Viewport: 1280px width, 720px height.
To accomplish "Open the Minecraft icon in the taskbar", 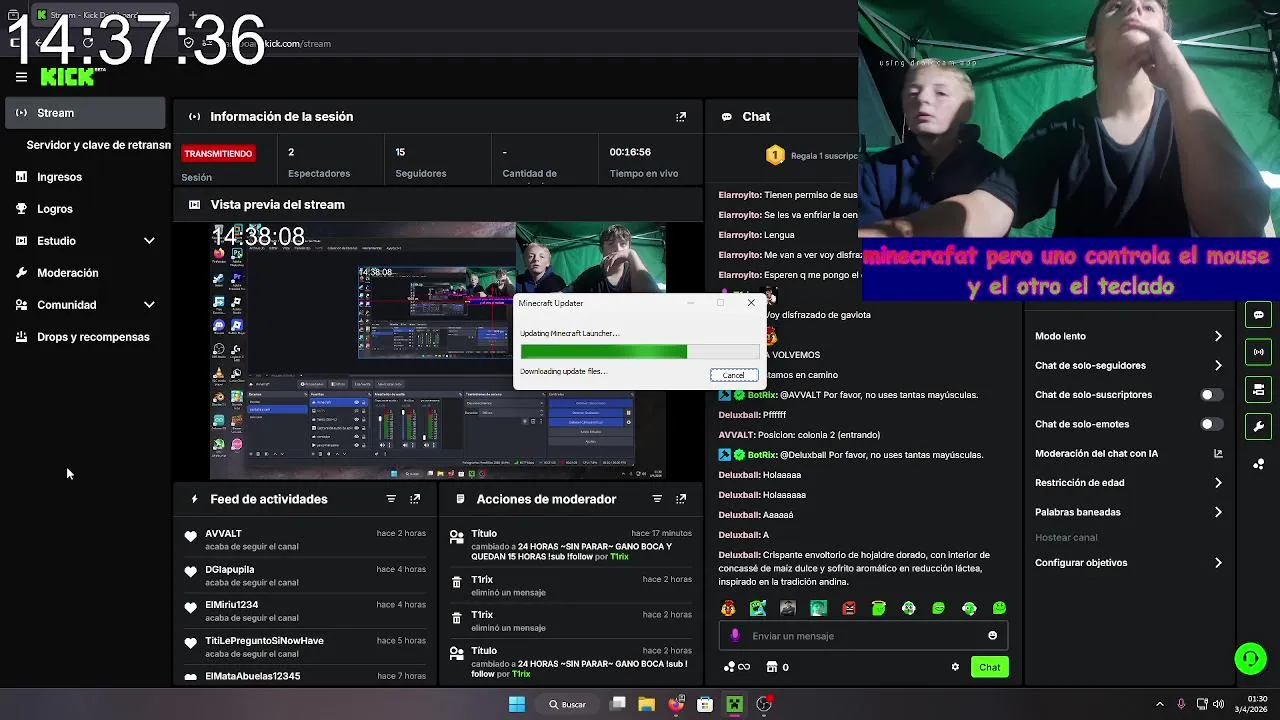I will pos(734,704).
